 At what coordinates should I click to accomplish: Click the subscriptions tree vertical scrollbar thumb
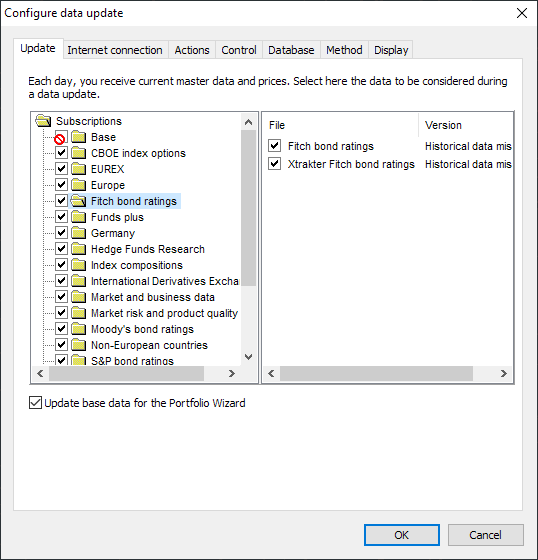pyautogui.click(x=249, y=208)
